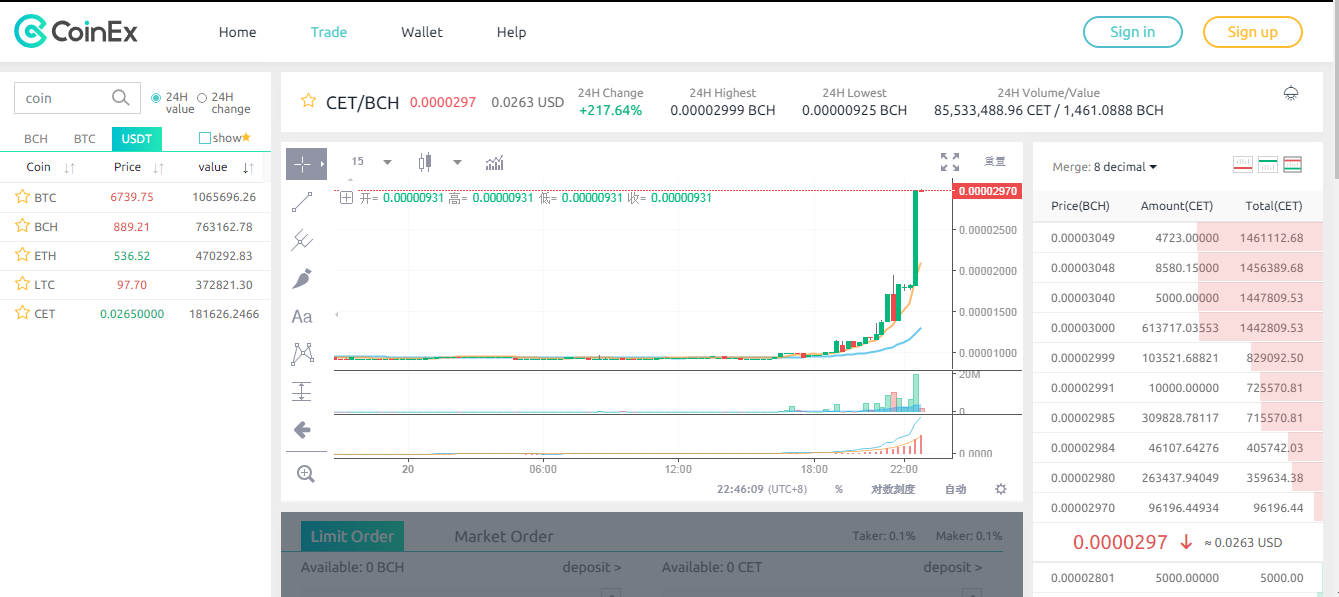Click the 0.00002801 buy order price

coord(1082,577)
